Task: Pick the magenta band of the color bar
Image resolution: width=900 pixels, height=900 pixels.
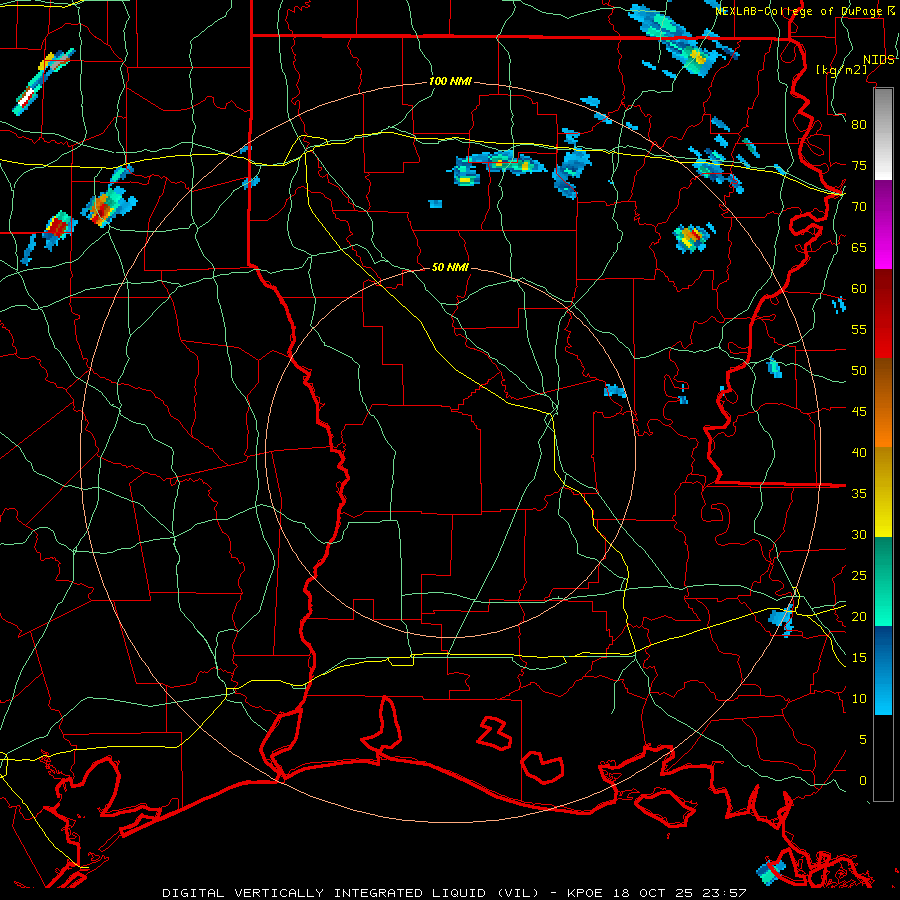Action: 883,246
